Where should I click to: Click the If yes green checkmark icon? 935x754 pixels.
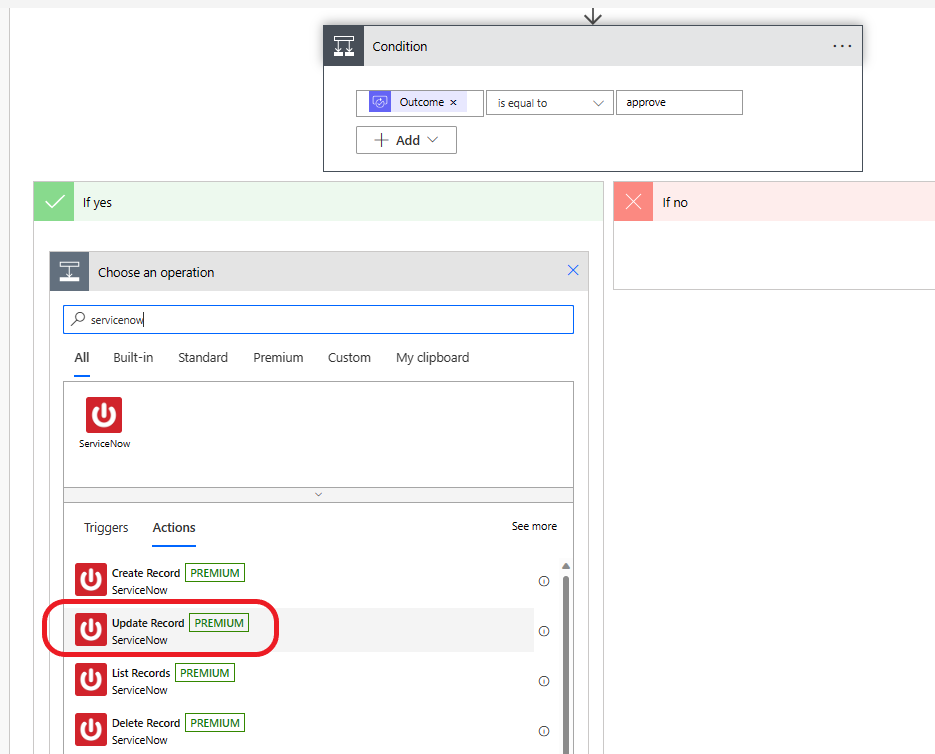click(54, 202)
